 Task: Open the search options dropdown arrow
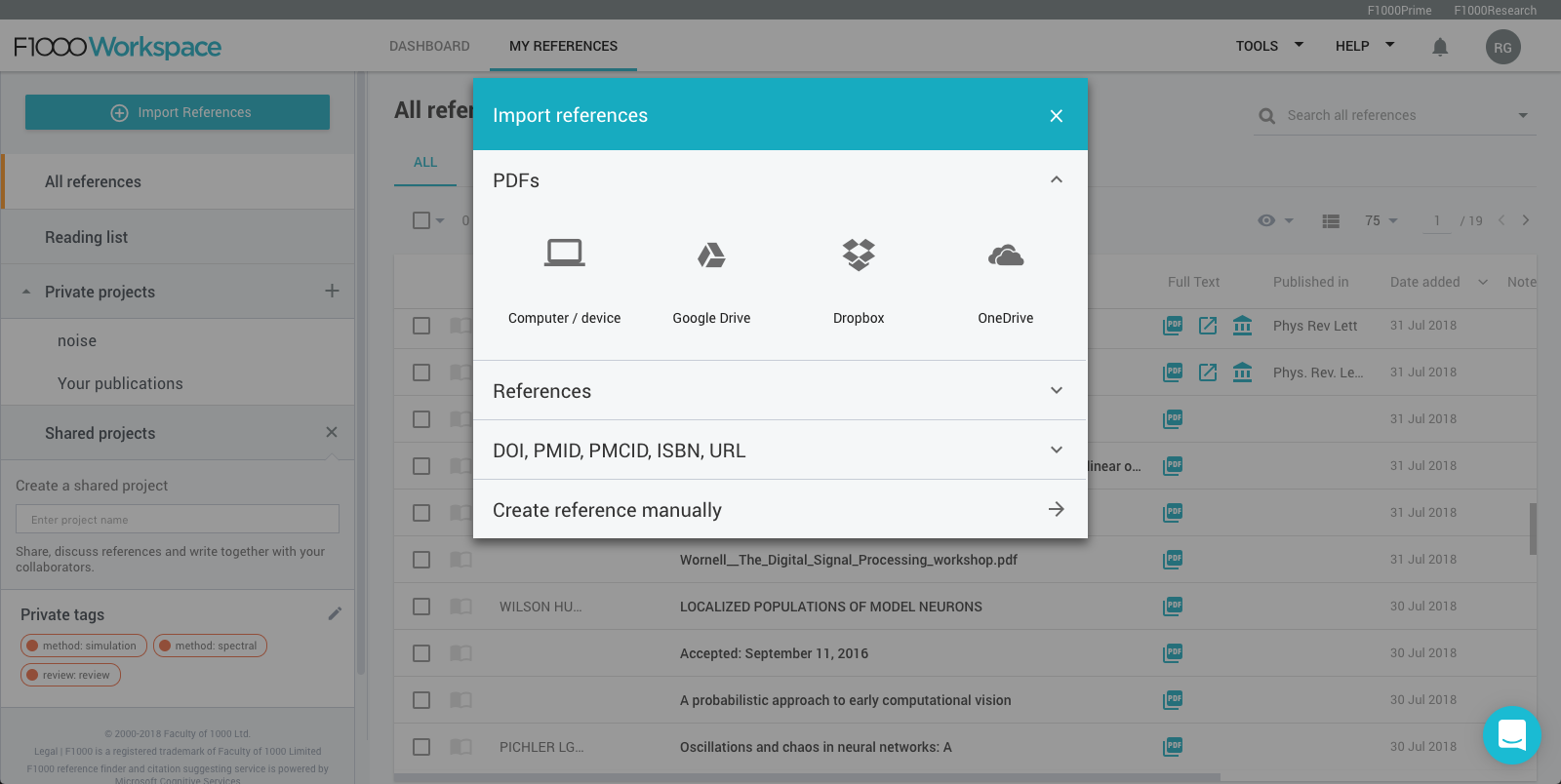coord(1523,115)
